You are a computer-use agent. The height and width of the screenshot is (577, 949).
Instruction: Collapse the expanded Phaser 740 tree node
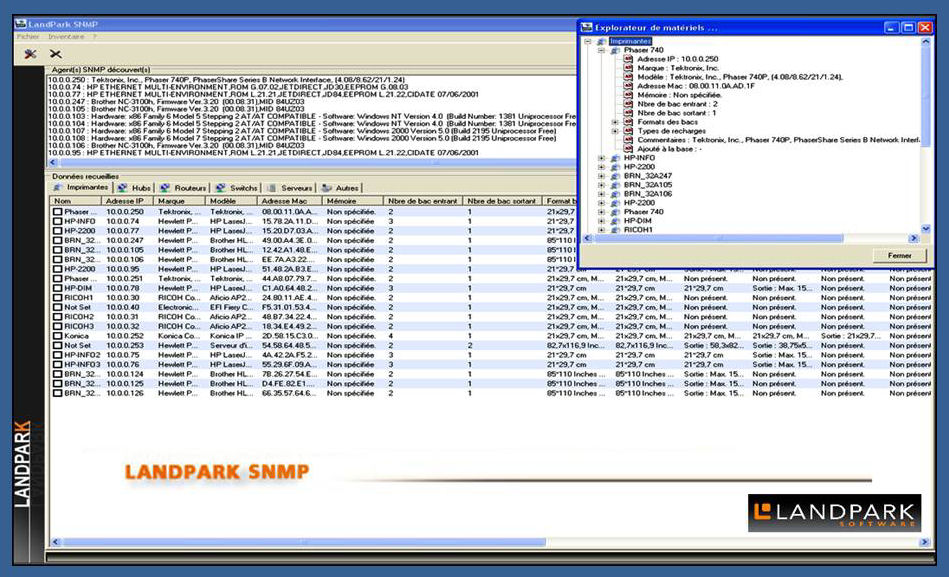601,50
